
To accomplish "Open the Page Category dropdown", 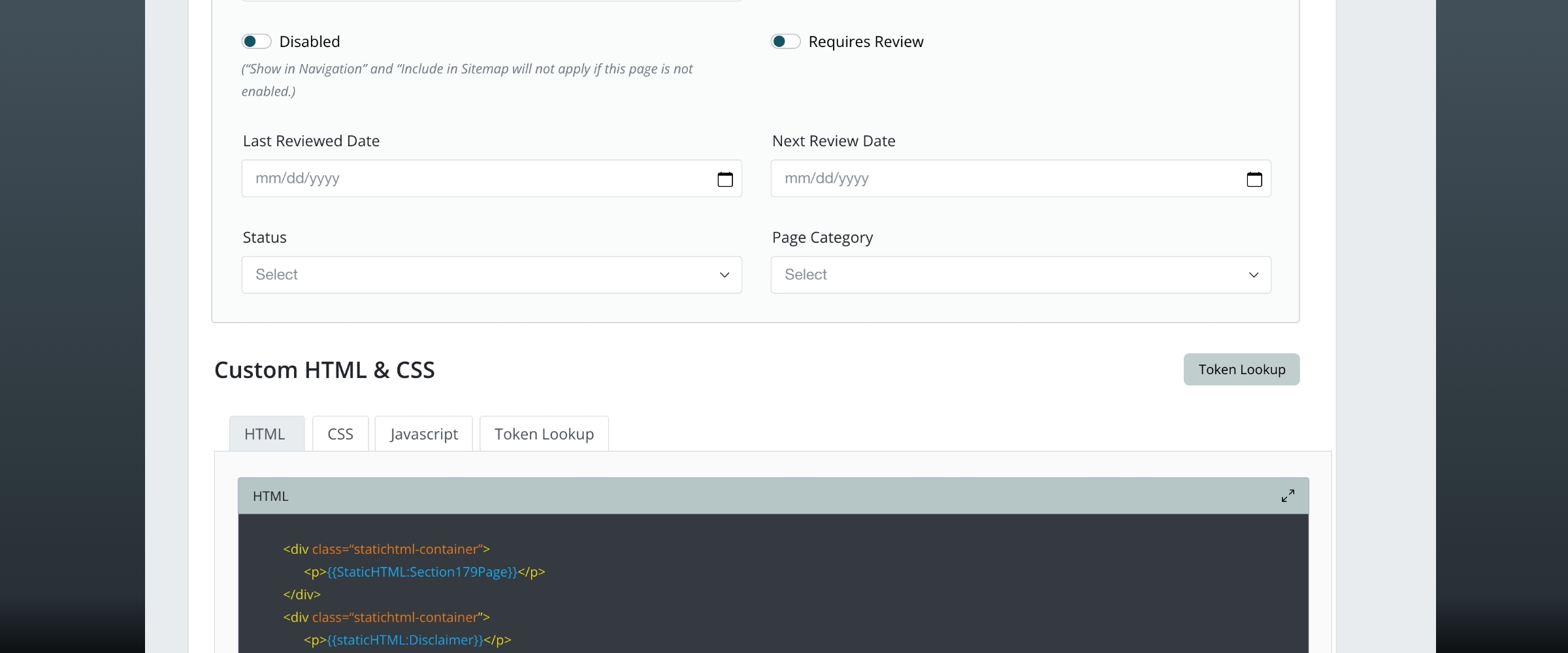I will point(1021,274).
